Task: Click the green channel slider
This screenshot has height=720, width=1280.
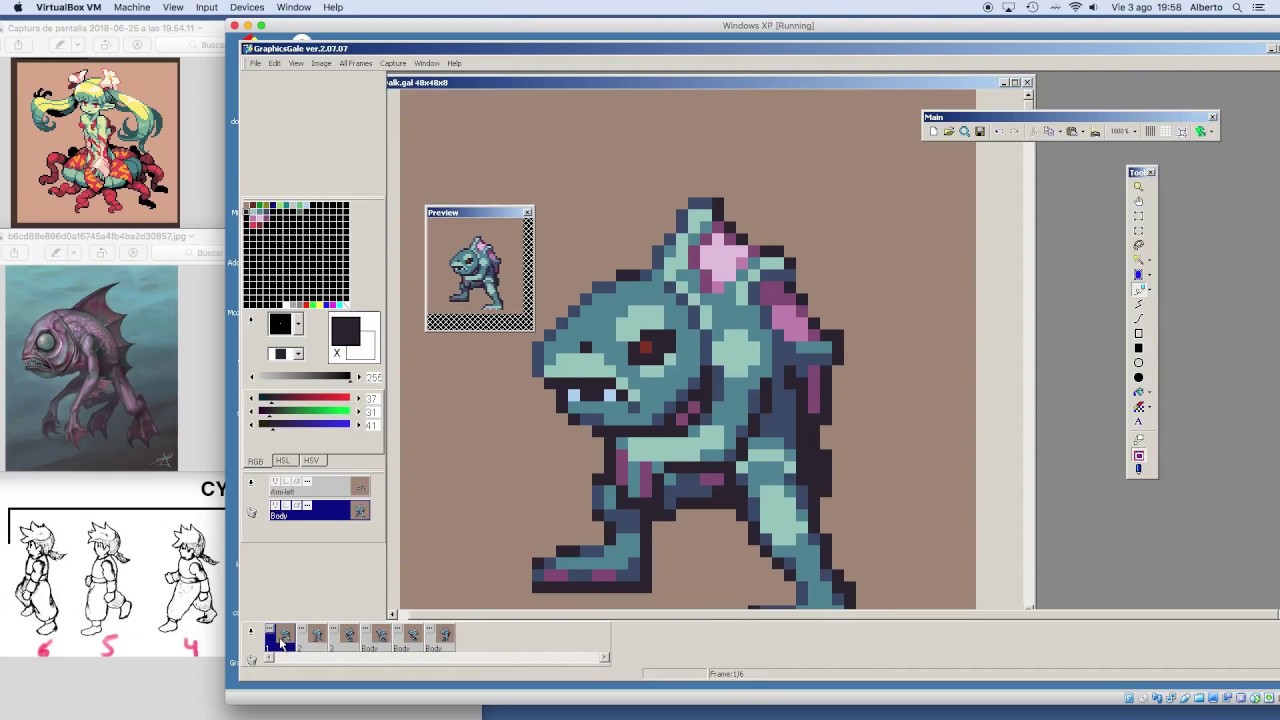Action: point(304,410)
